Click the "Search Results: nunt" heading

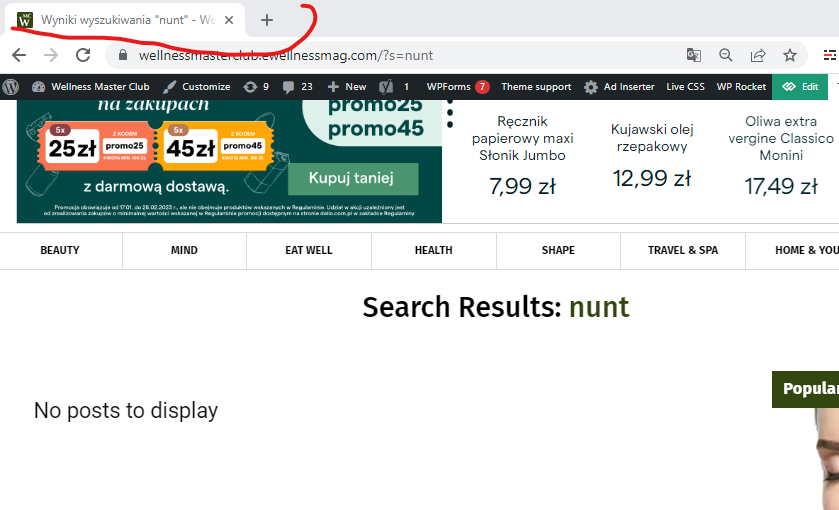point(495,307)
